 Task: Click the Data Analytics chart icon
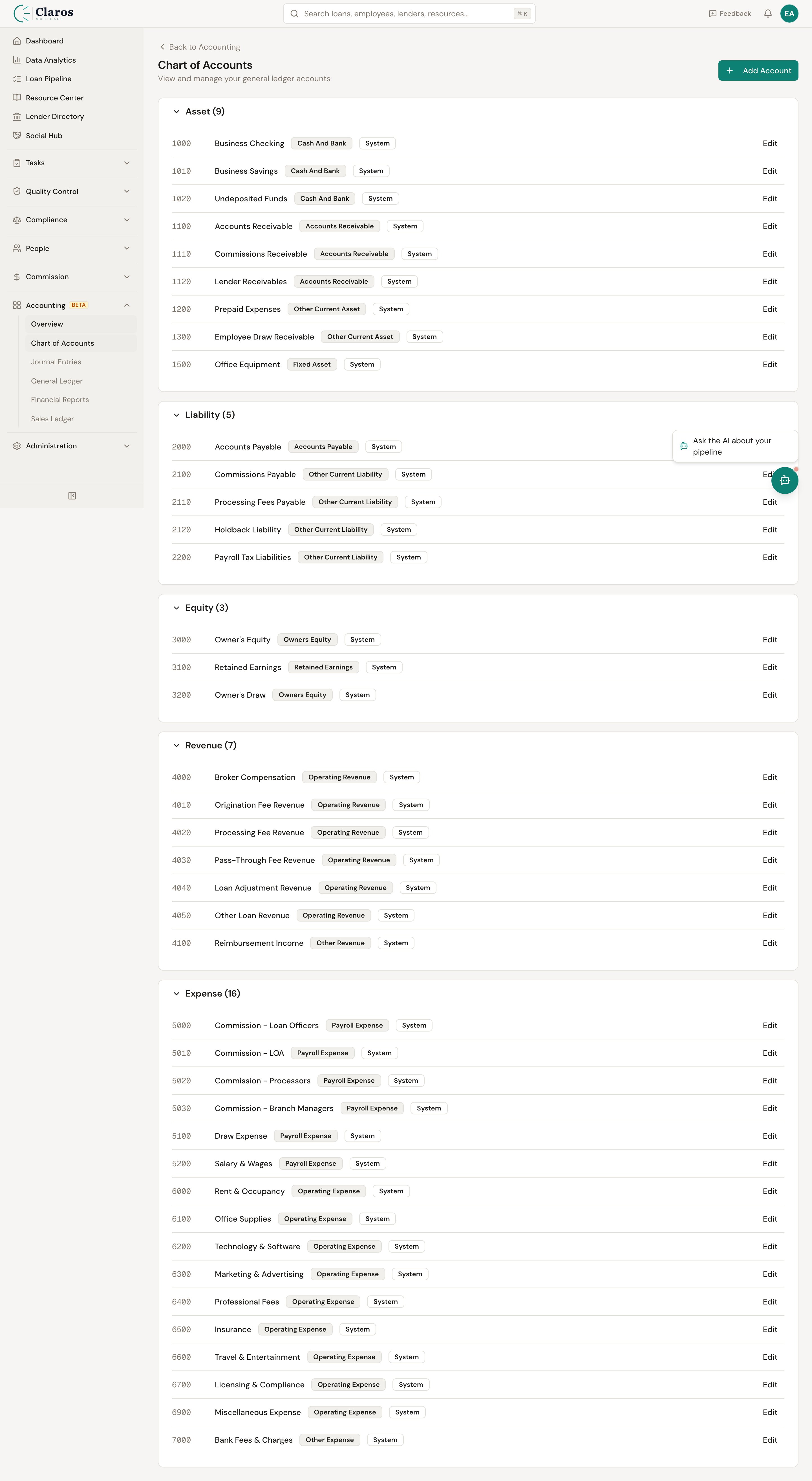[17, 60]
